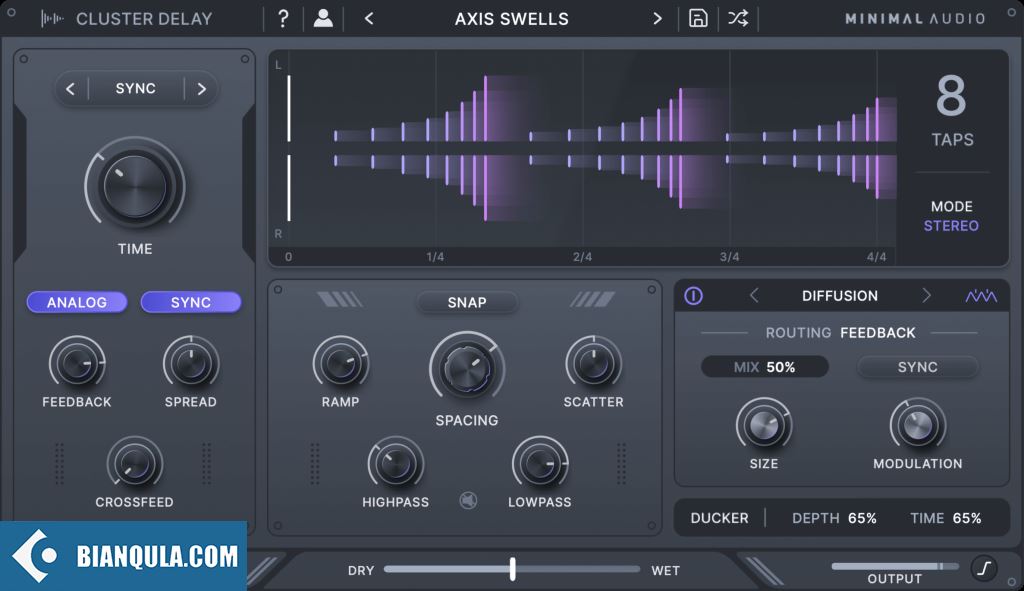
Task: Go to the next preset
Action: 658,19
